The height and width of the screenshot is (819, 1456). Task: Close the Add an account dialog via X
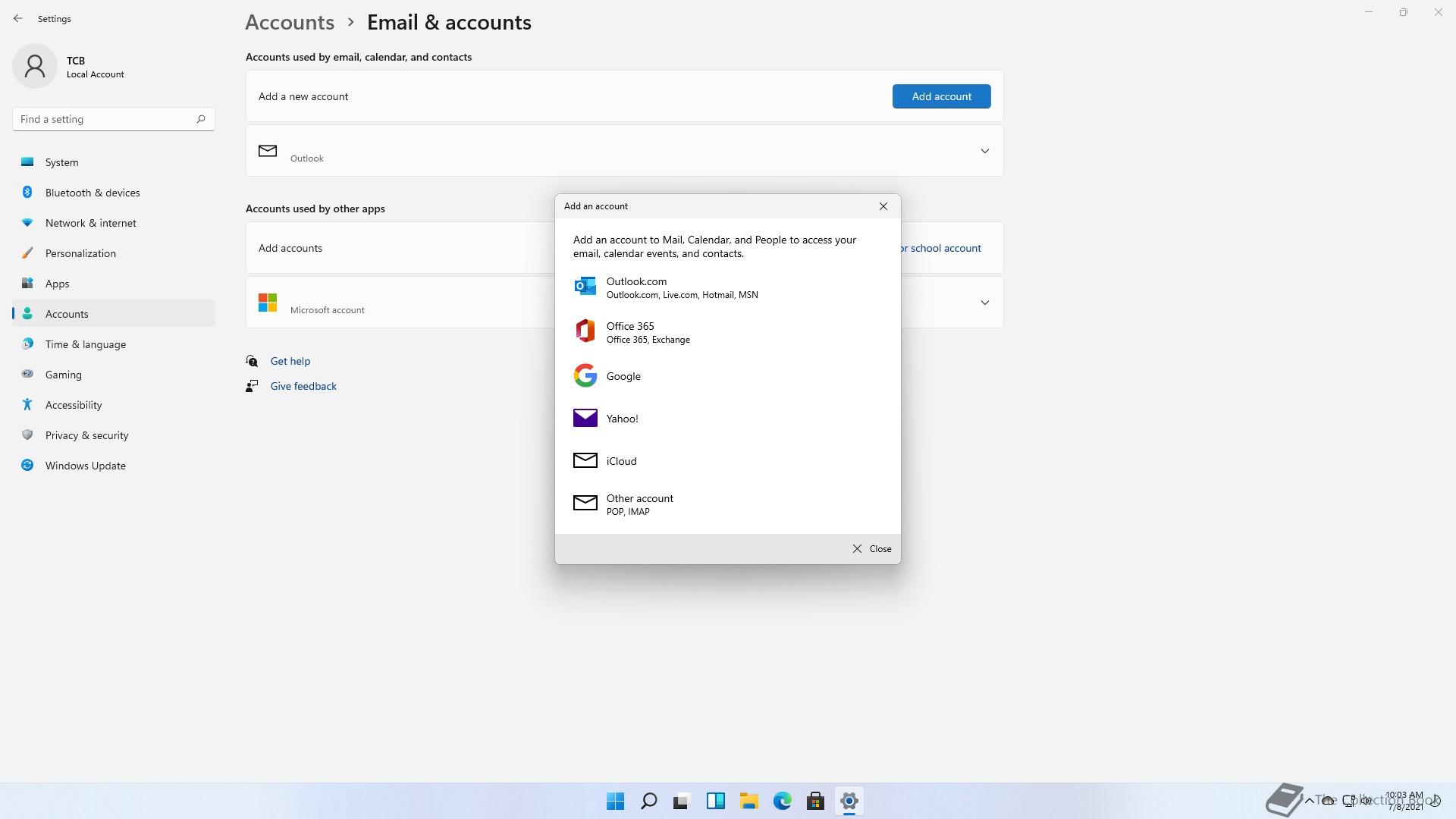(x=883, y=206)
